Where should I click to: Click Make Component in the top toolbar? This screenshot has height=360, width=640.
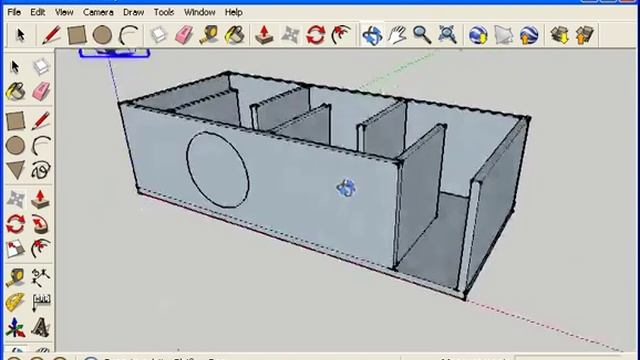click(x=159, y=35)
